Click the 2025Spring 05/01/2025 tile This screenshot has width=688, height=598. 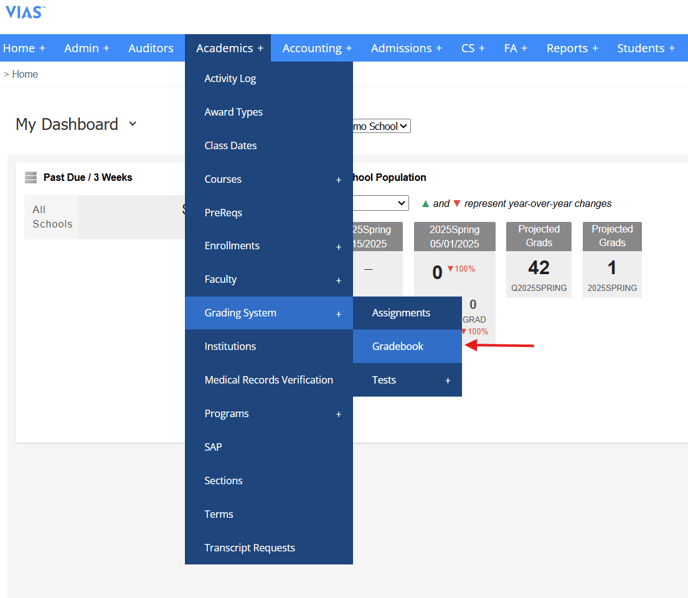point(455,260)
